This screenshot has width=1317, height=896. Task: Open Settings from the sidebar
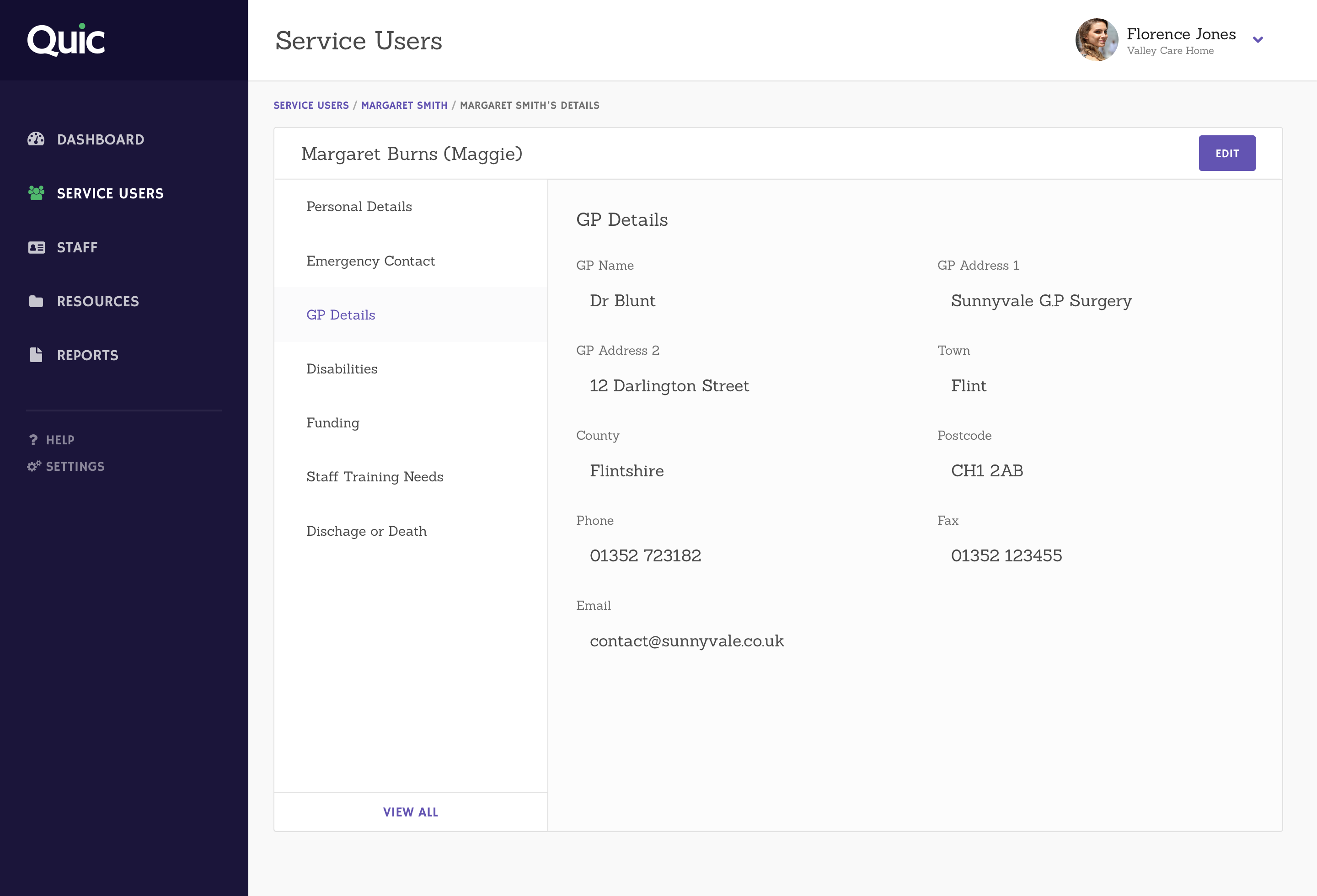(x=75, y=466)
